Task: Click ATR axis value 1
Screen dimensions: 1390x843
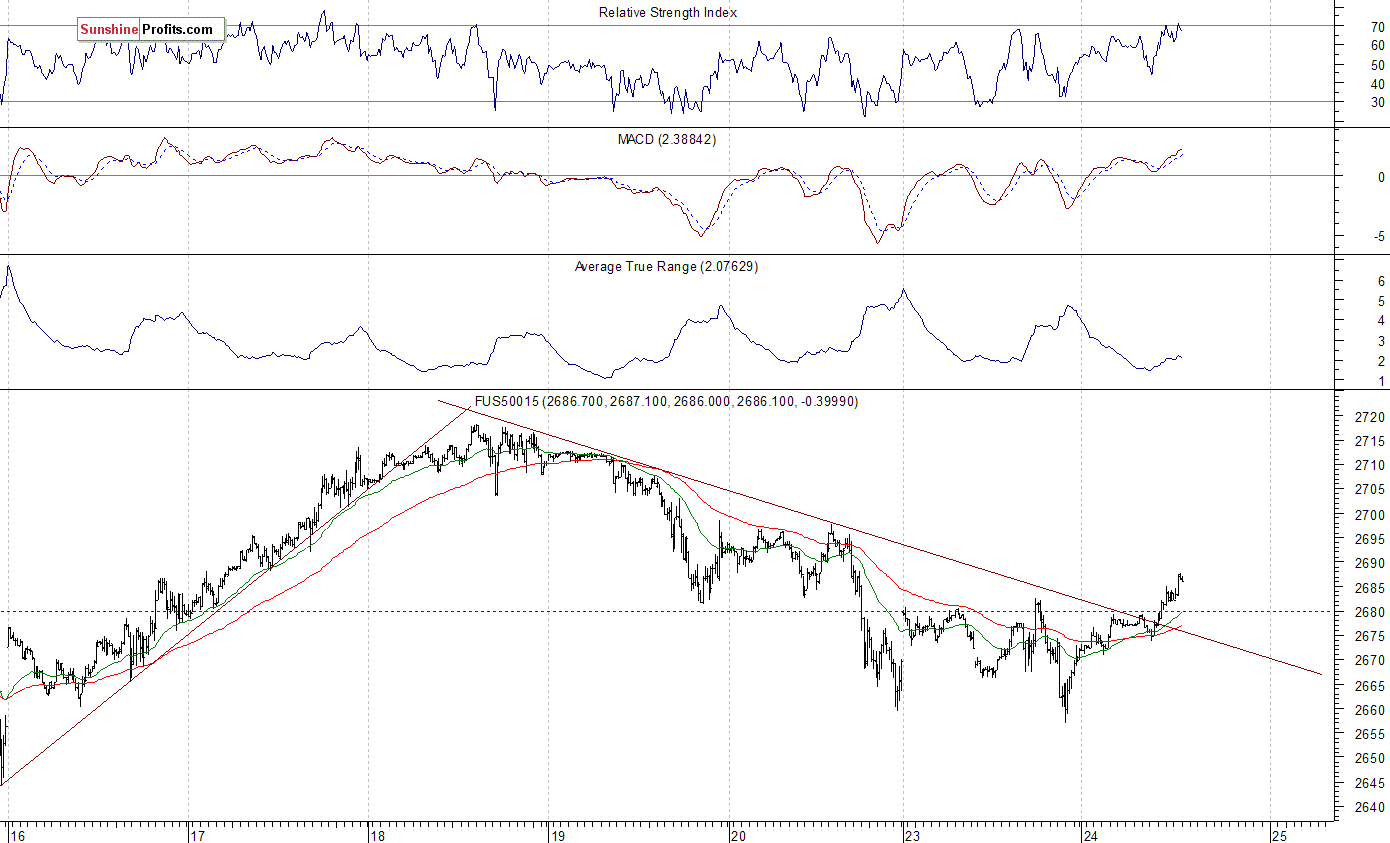Action: pyautogui.click(x=1381, y=381)
